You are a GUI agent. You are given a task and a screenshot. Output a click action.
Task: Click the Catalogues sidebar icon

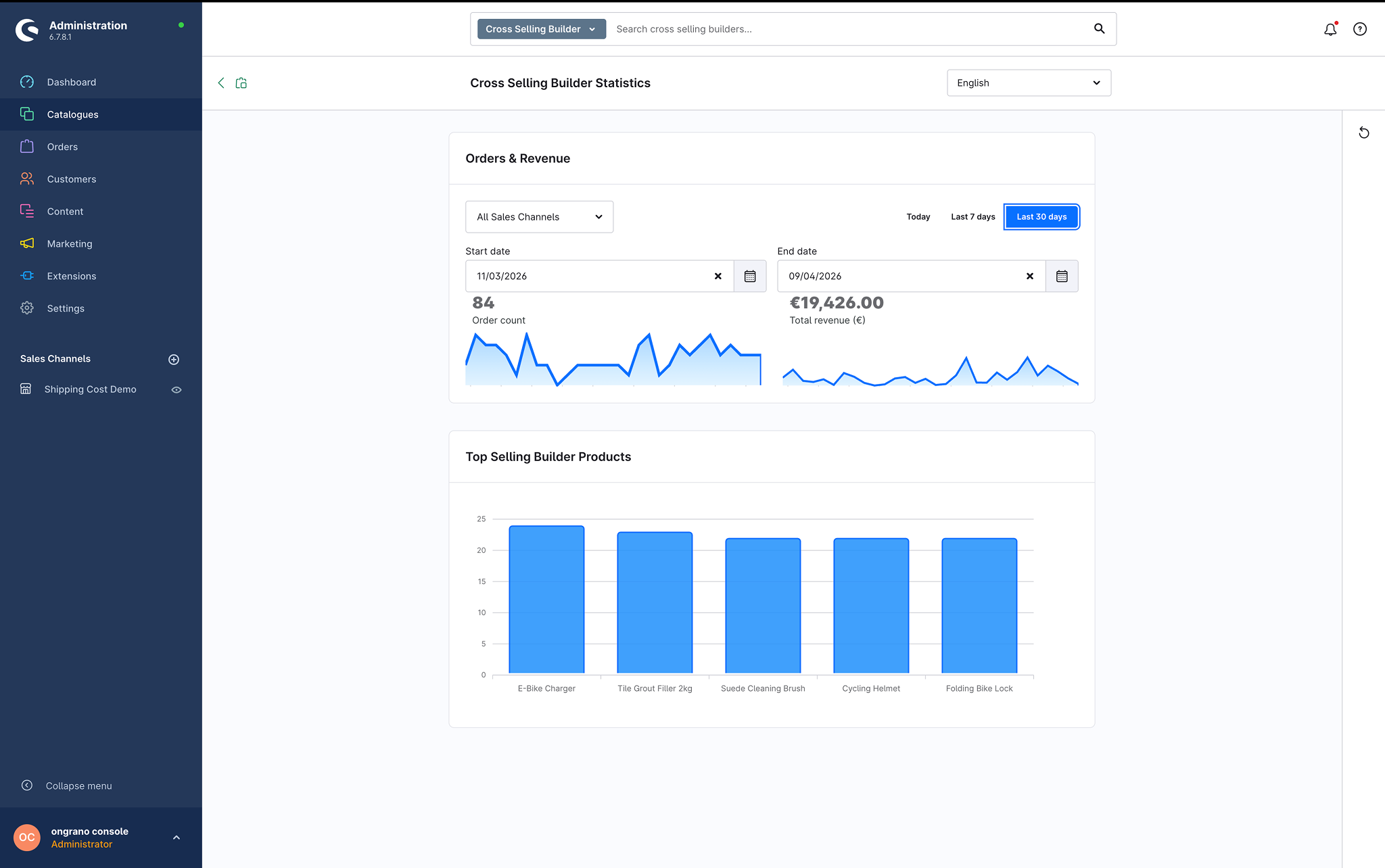[x=27, y=114]
